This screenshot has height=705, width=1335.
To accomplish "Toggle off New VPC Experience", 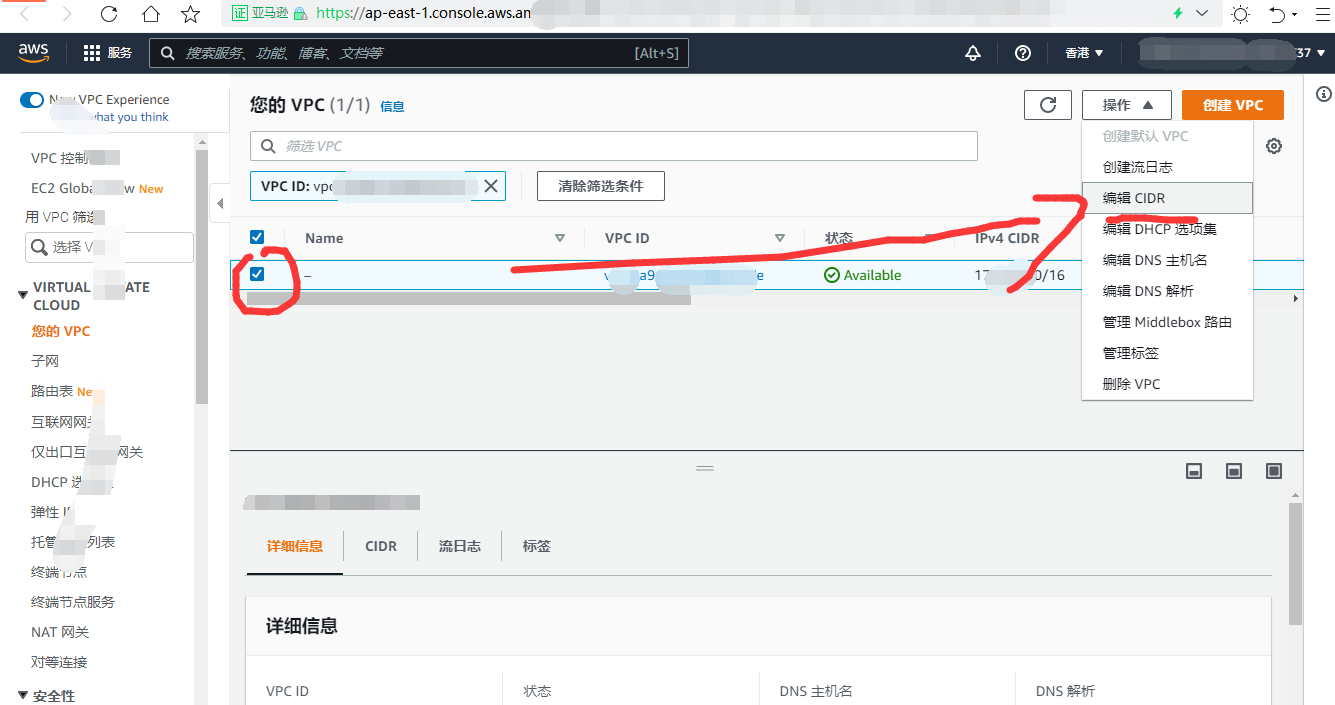I will (30, 100).
